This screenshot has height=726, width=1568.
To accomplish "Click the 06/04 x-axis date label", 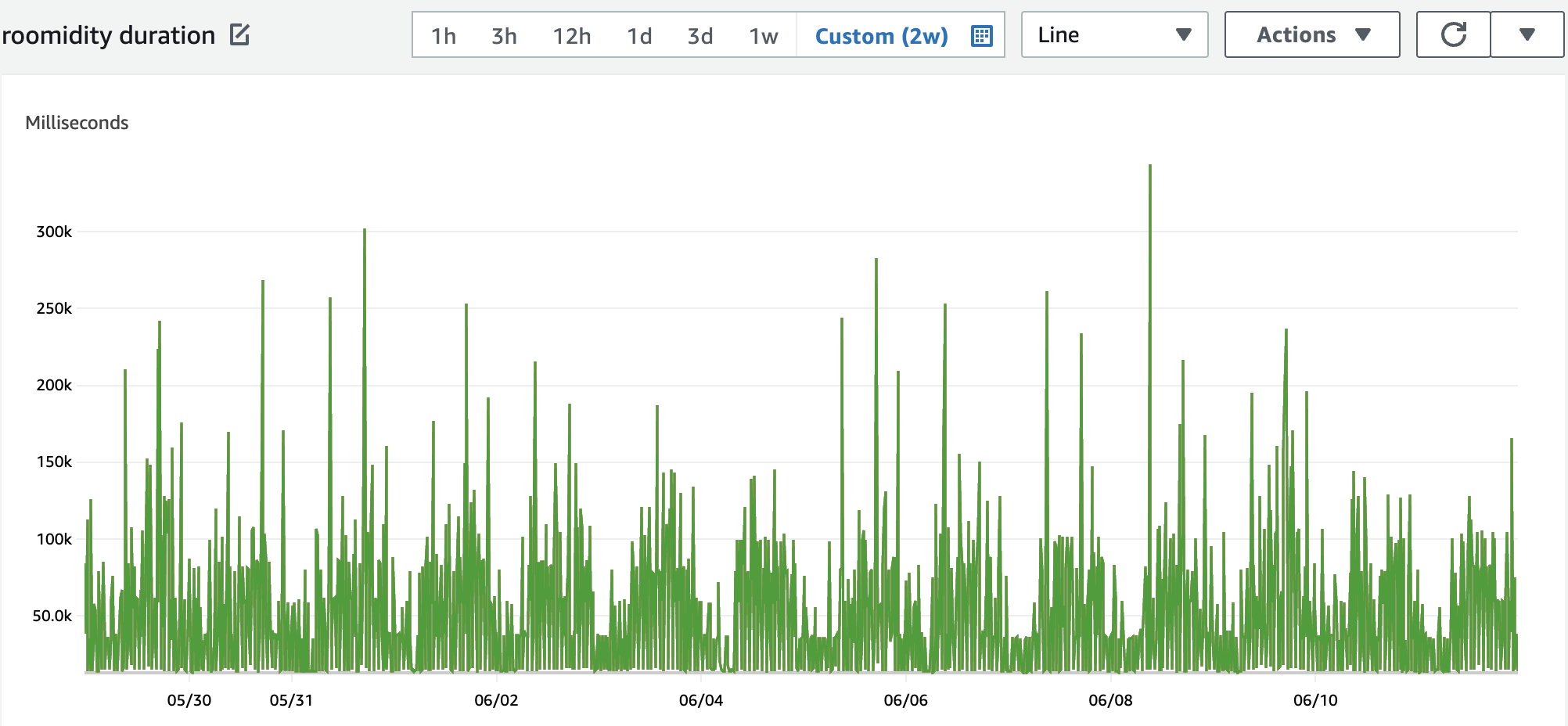I will pyautogui.click(x=701, y=700).
